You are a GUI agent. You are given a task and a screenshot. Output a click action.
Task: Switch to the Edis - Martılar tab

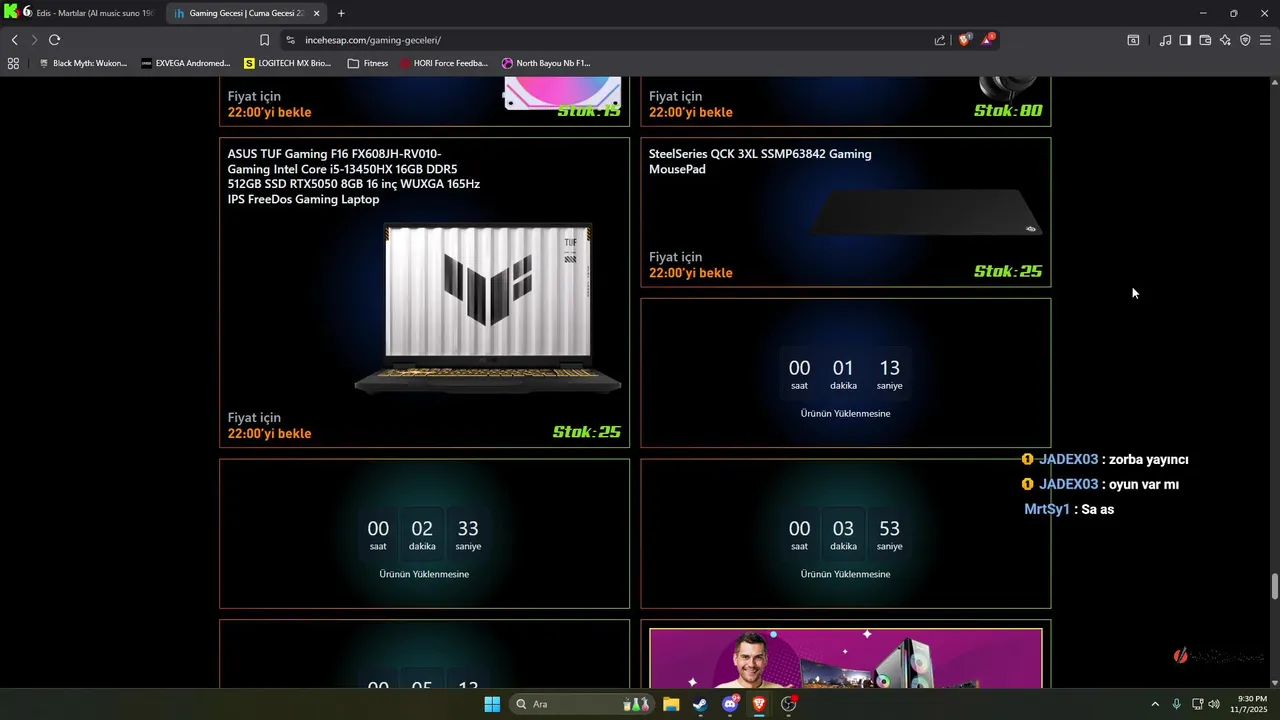coord(87,13)
